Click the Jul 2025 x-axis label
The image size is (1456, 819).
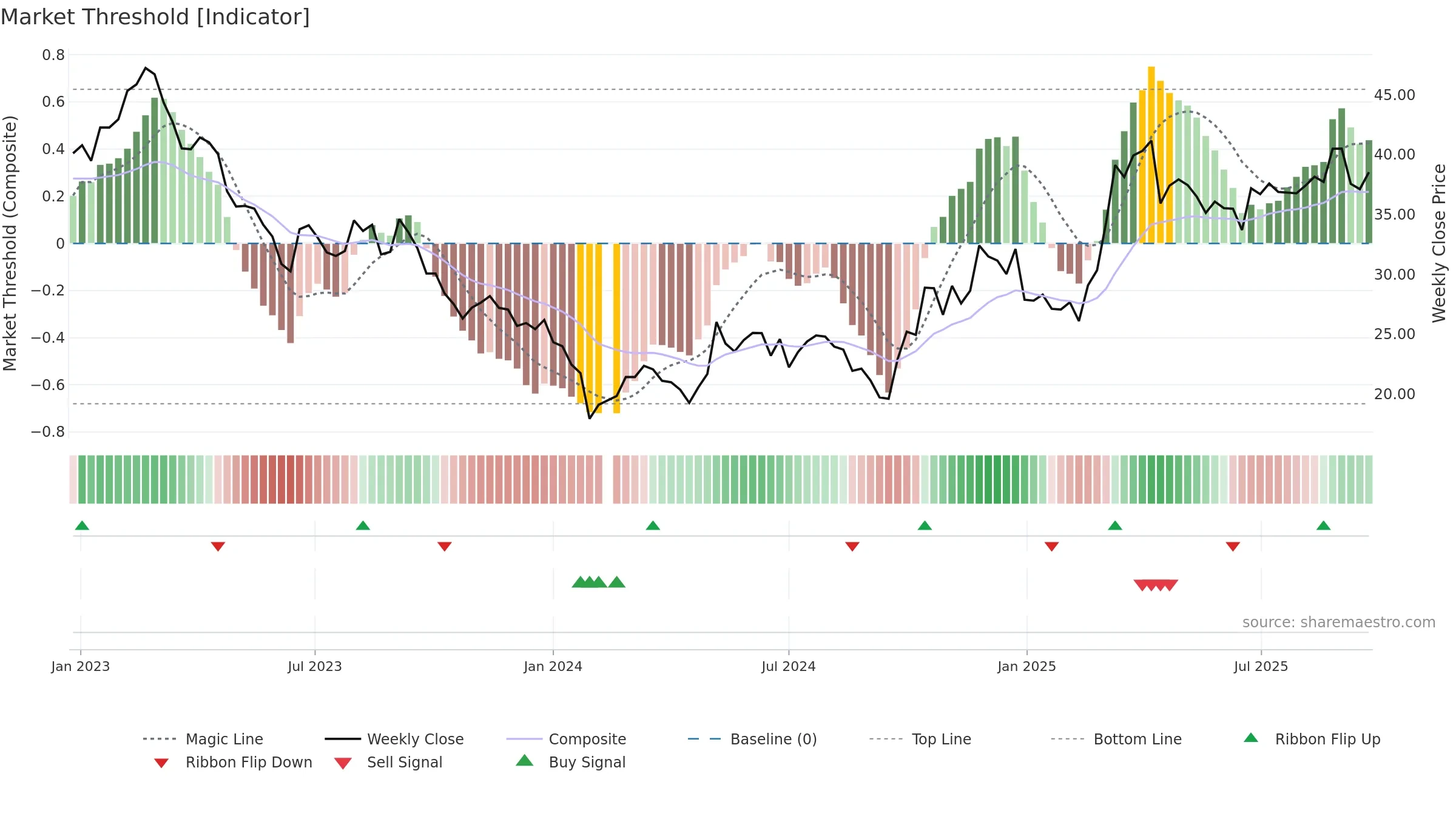pyautogui.click(x=1261, y=666)
